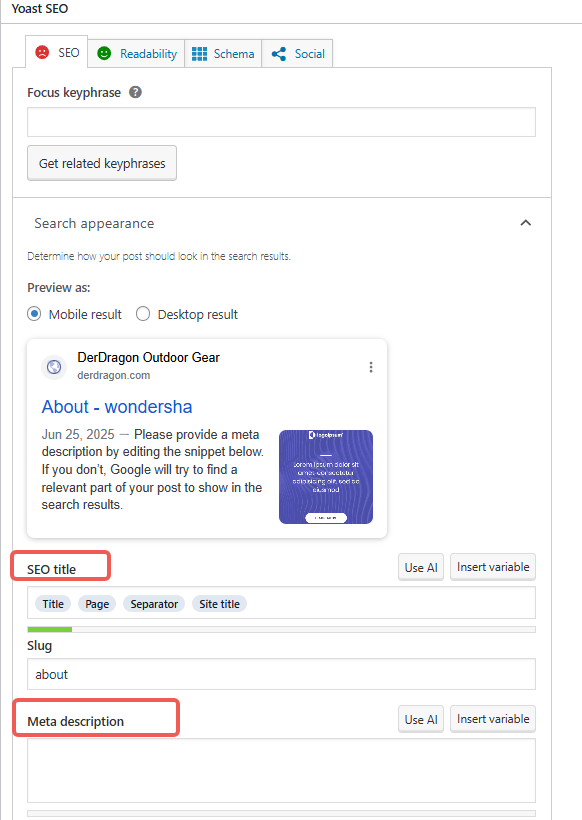Click the Focus keyphrase help question-mark icon
This screenshot has height=820, width=582.
click(x=135, y=93)
